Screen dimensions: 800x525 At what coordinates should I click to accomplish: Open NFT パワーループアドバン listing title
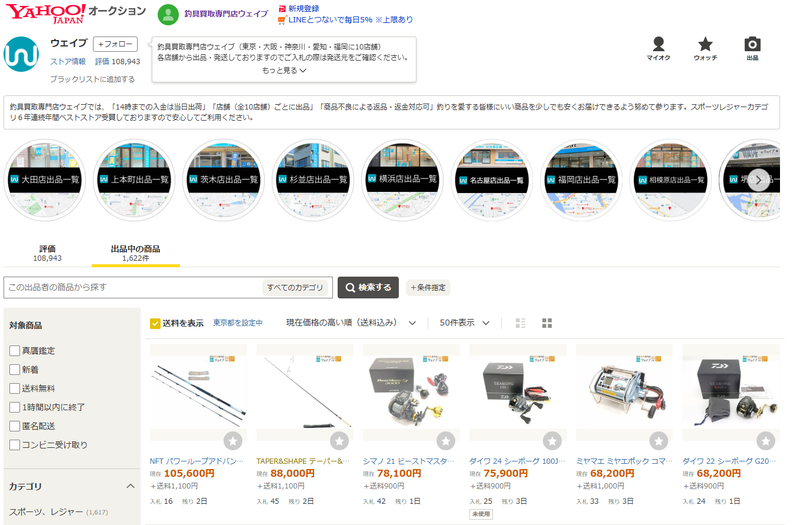point(197,461)
